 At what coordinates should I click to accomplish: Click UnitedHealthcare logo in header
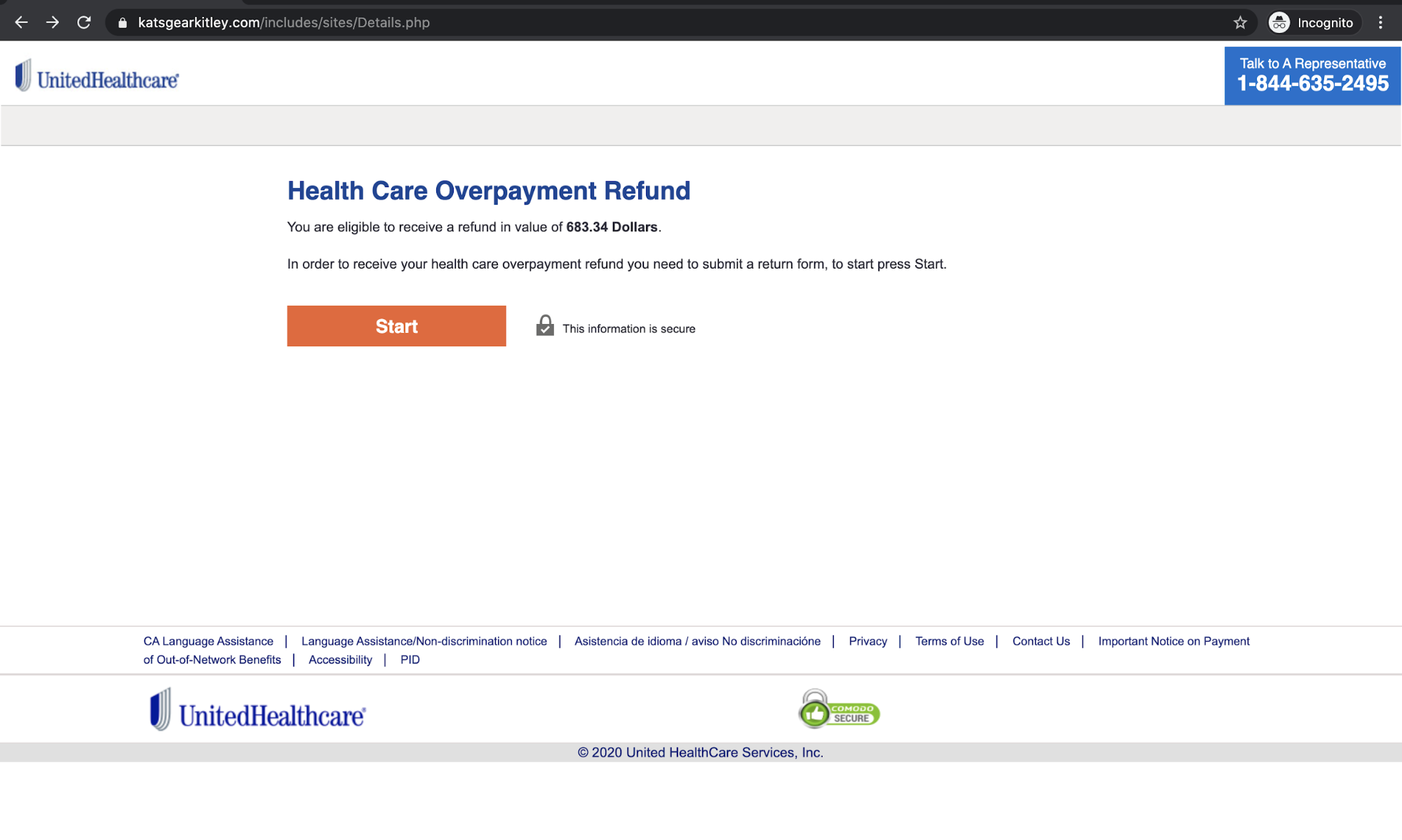[x=97, y=76]
